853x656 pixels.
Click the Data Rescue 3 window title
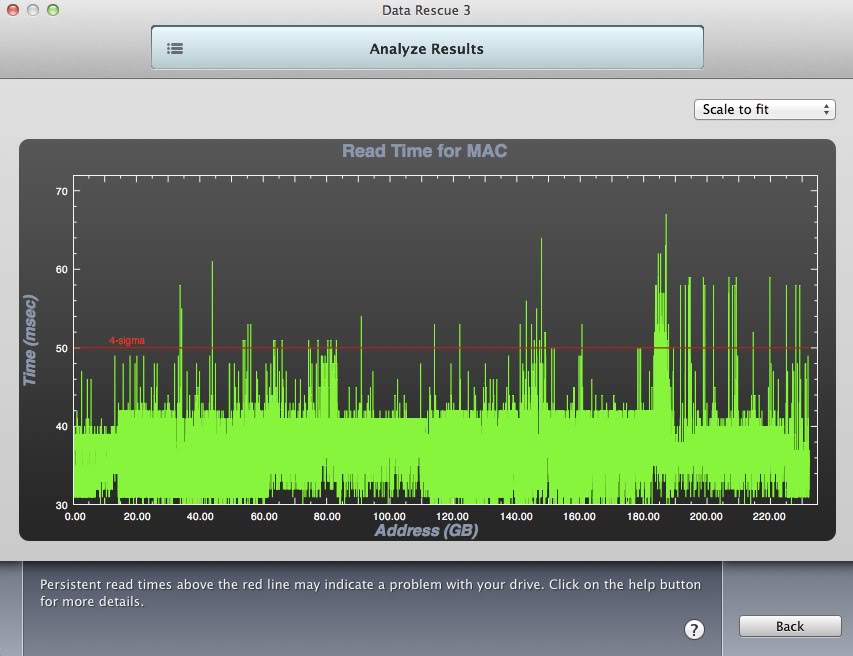[x=426, y=10]
